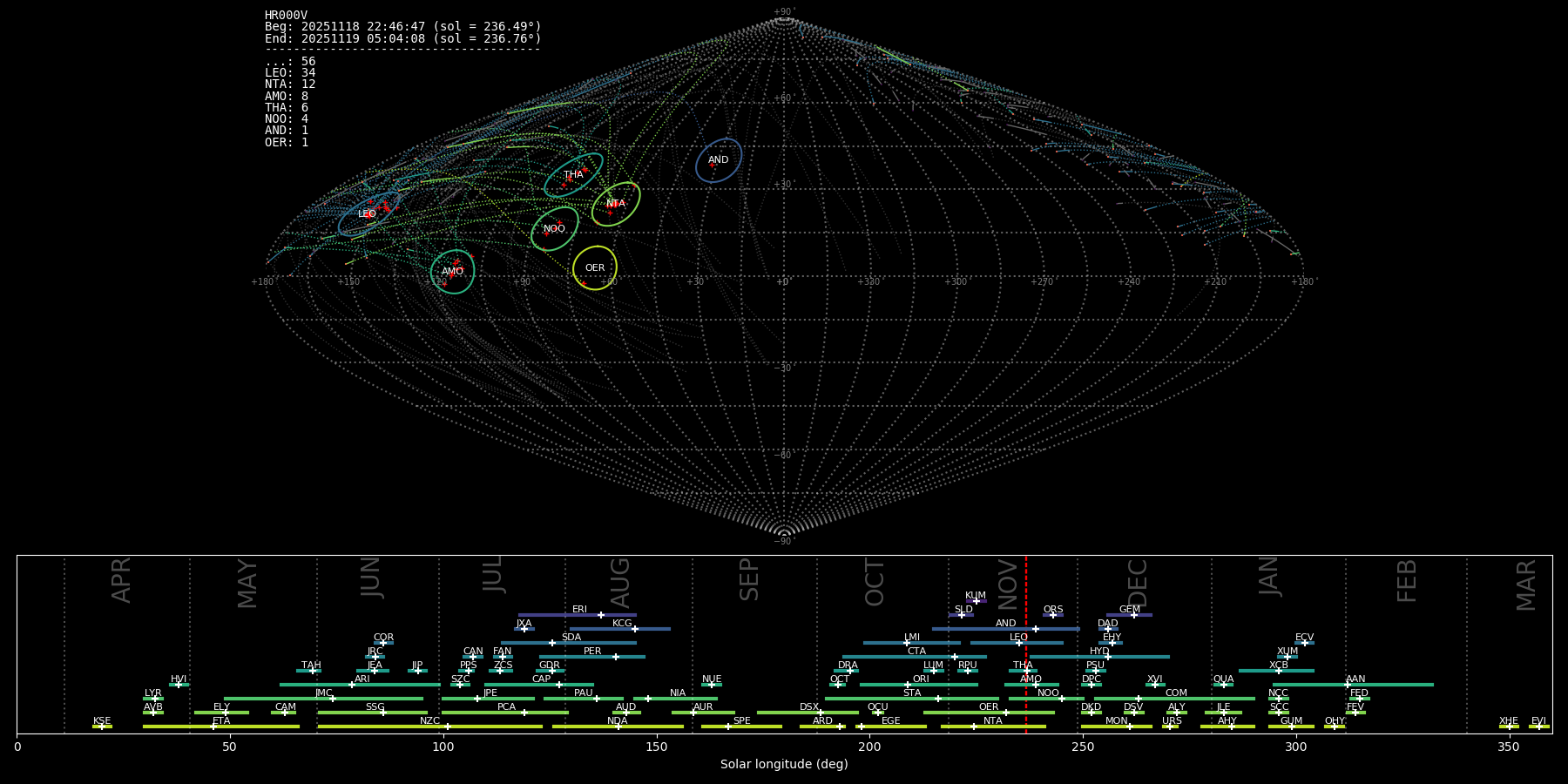Viewport: 1568px width, 784px height.
Task: Click the blue AND radiant ellipse
Action: 719,160
